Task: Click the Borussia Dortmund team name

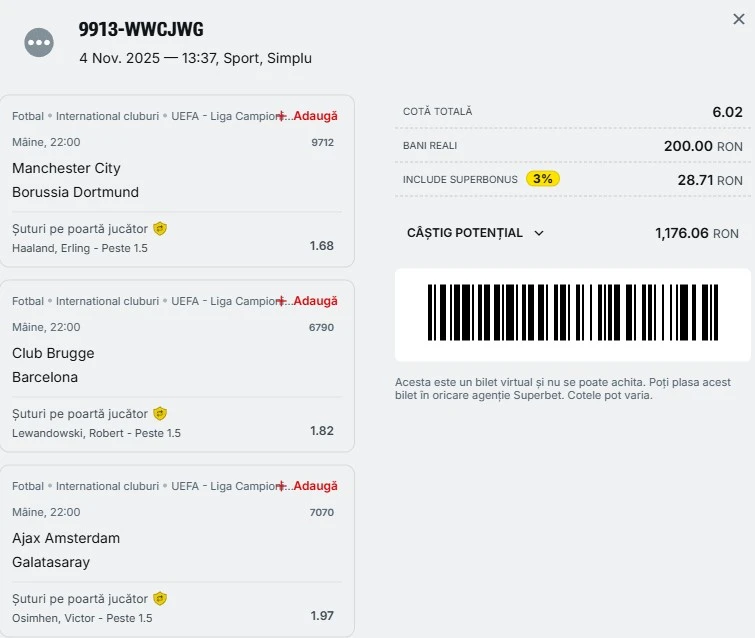Action: (75, 192)
